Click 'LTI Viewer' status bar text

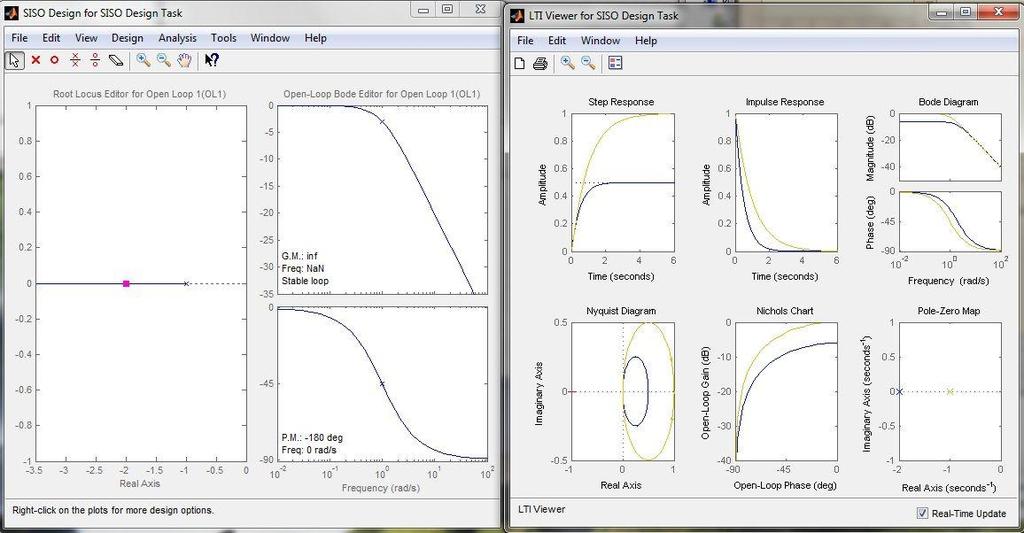(541, 509)
